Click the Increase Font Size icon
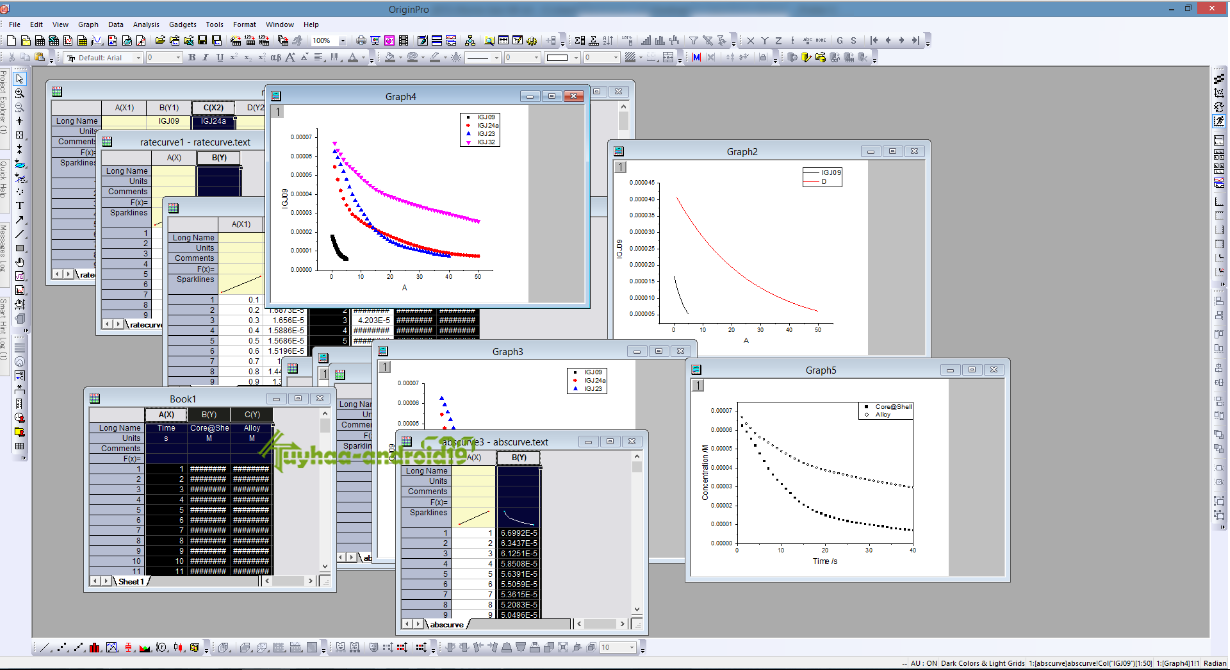Screen dimensions: 1230x670 (x=289, y=58)
